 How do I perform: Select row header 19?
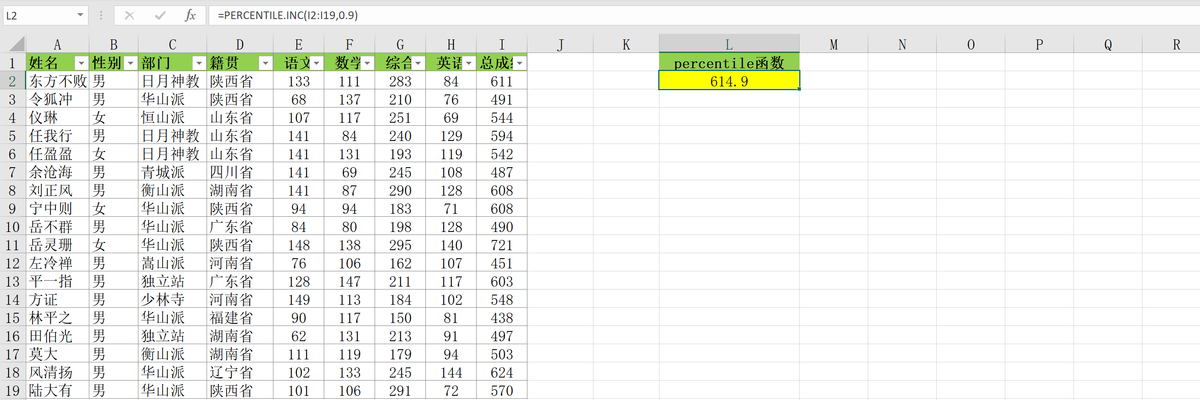click(12, 390)
